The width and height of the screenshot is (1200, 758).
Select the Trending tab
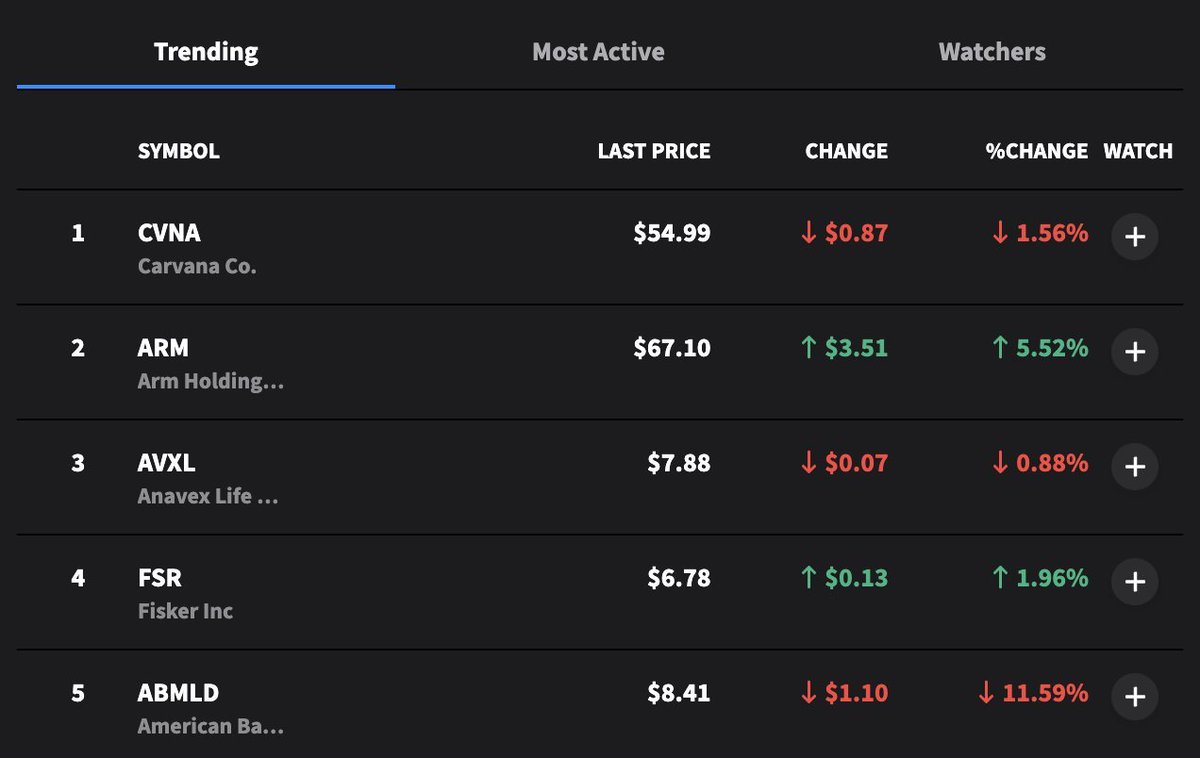point(206,52)
